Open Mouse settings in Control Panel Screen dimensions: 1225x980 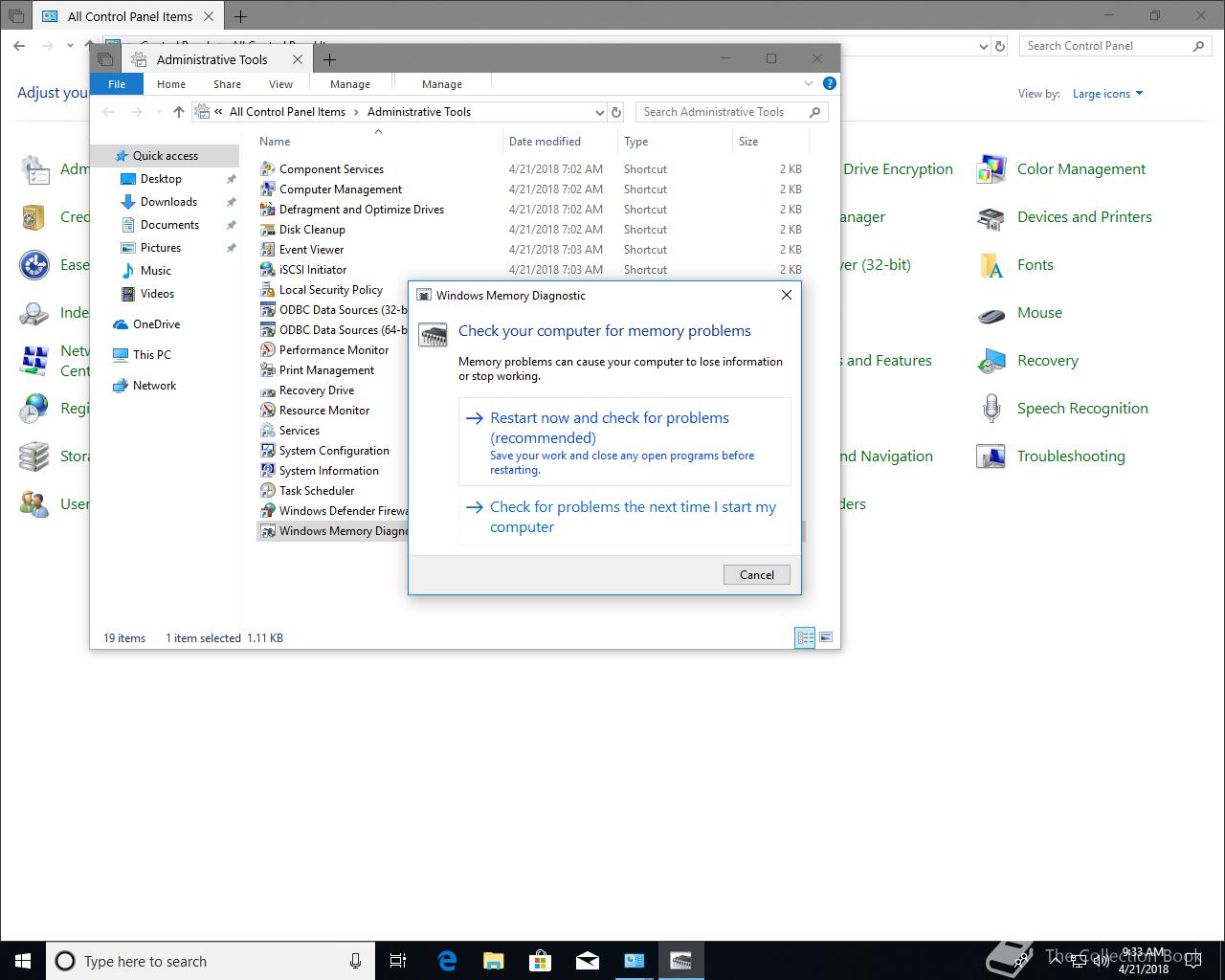point(1019,313)
